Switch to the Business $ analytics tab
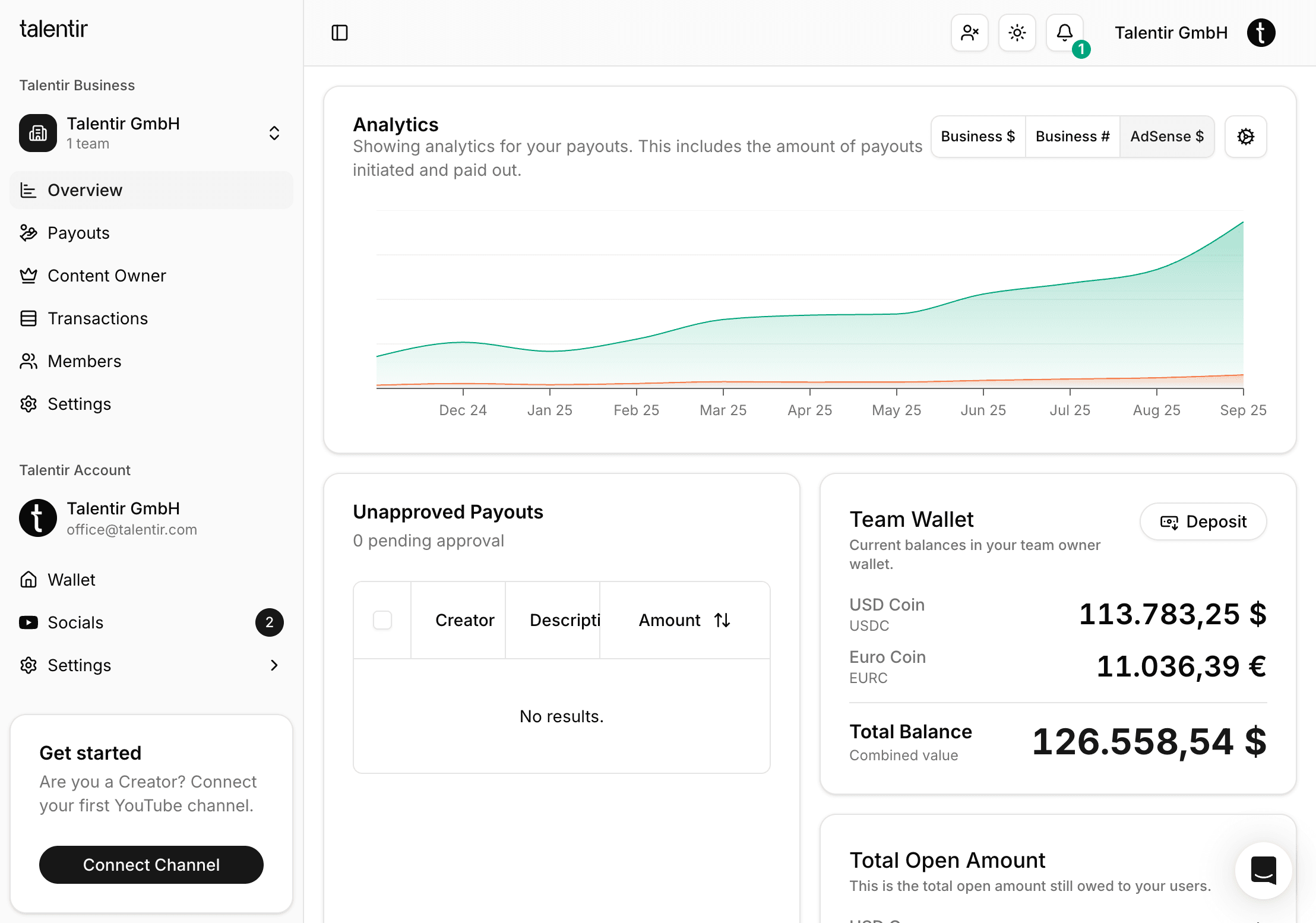1316x923 pixels. (x=977, y=136)
